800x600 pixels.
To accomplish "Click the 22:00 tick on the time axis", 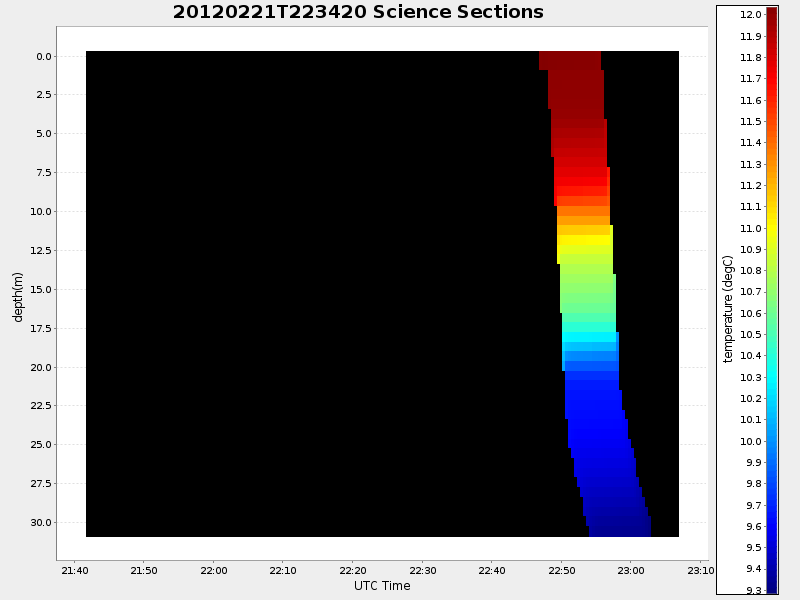I will point(213,570).
